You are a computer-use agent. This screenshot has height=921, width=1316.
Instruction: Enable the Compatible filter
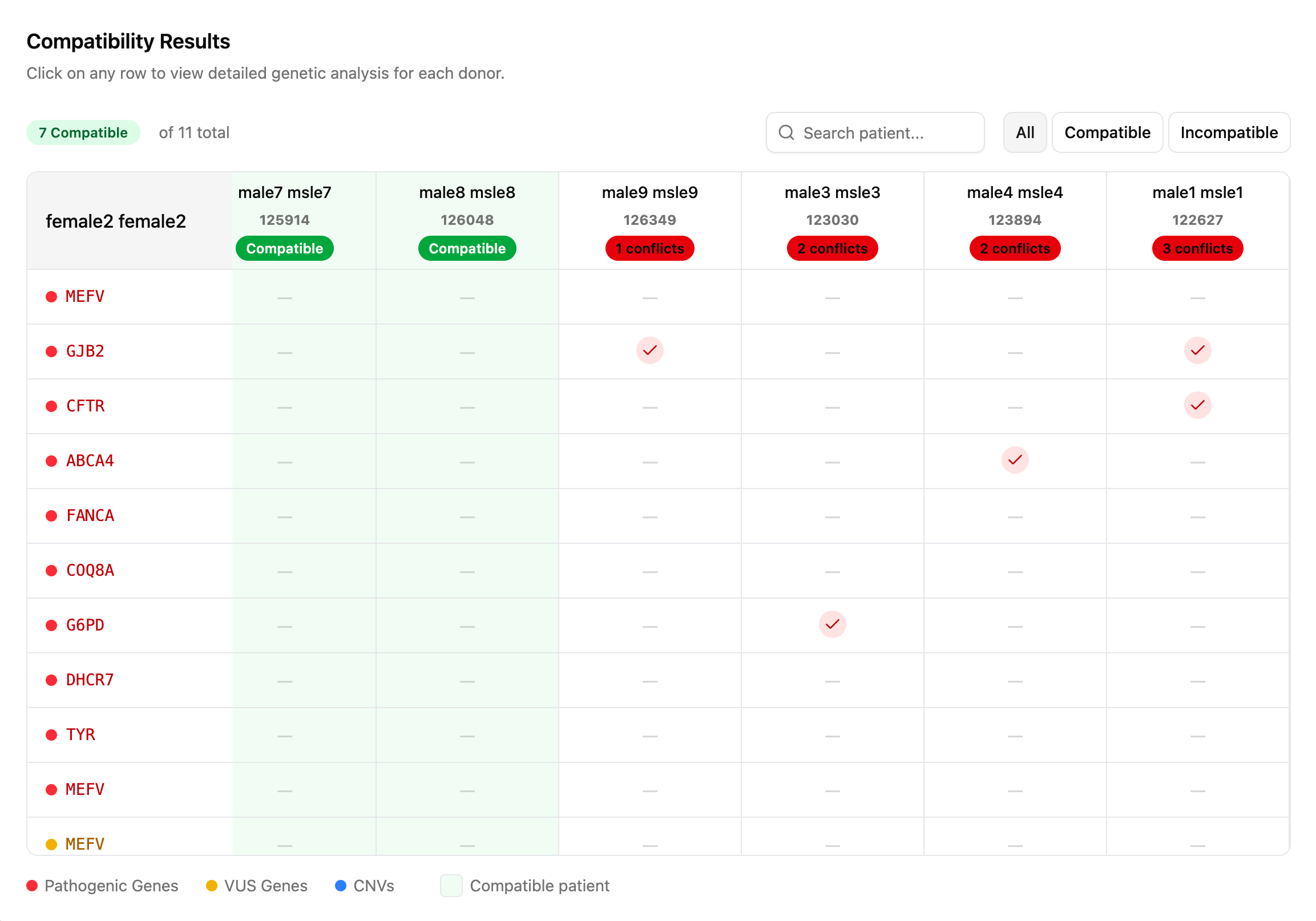coord(1107,132)
